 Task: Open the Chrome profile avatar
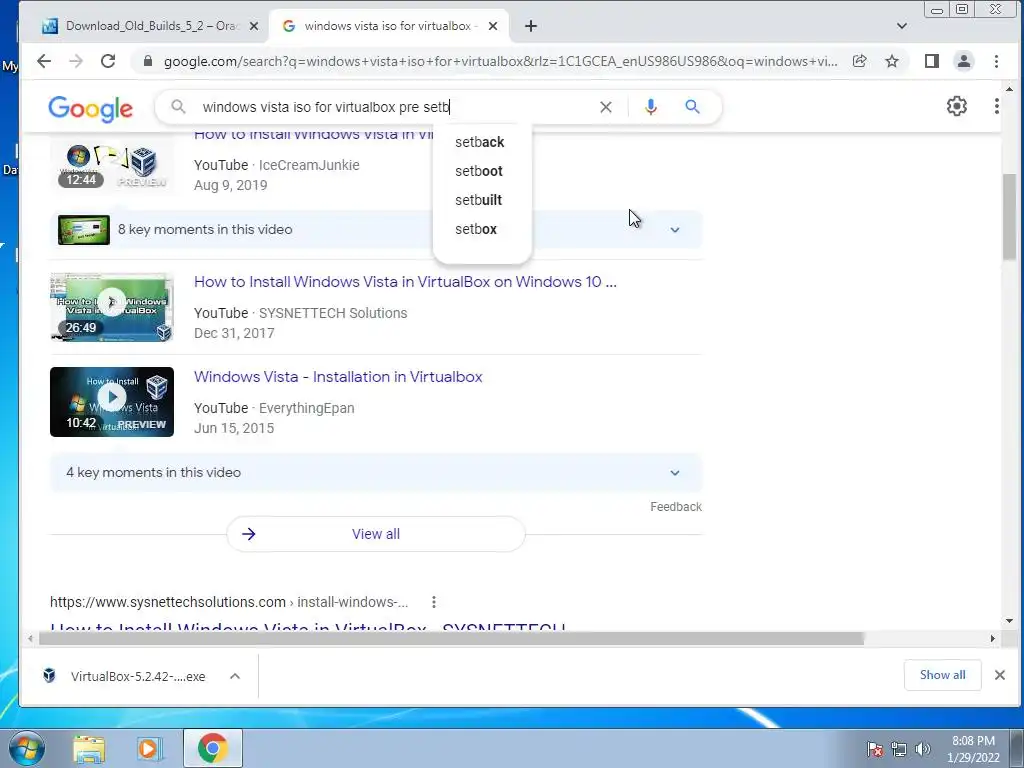(964, 61)
